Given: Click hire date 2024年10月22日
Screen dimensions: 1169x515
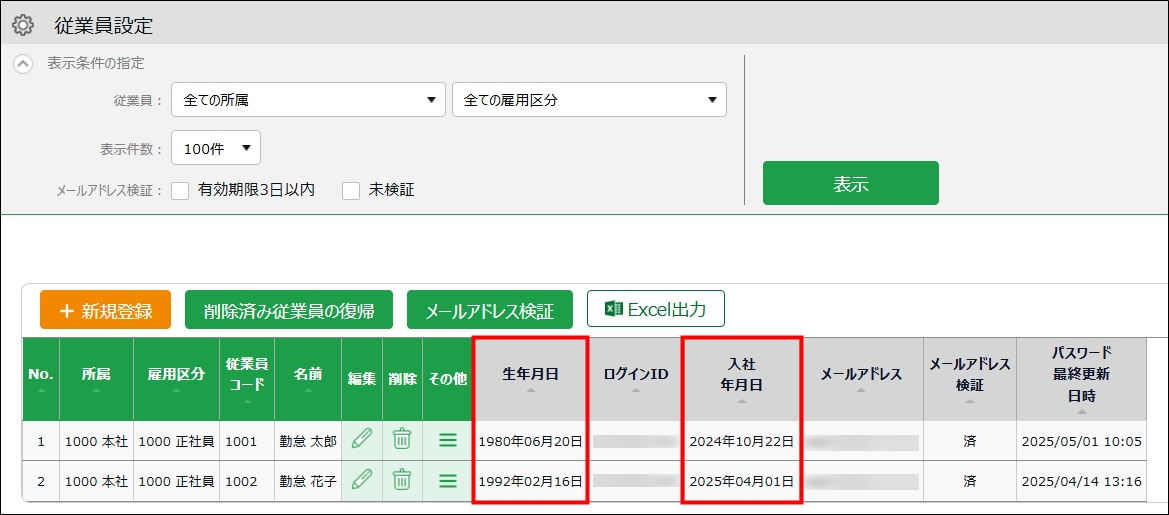Looking at the screenshot, I should [742, 441].
